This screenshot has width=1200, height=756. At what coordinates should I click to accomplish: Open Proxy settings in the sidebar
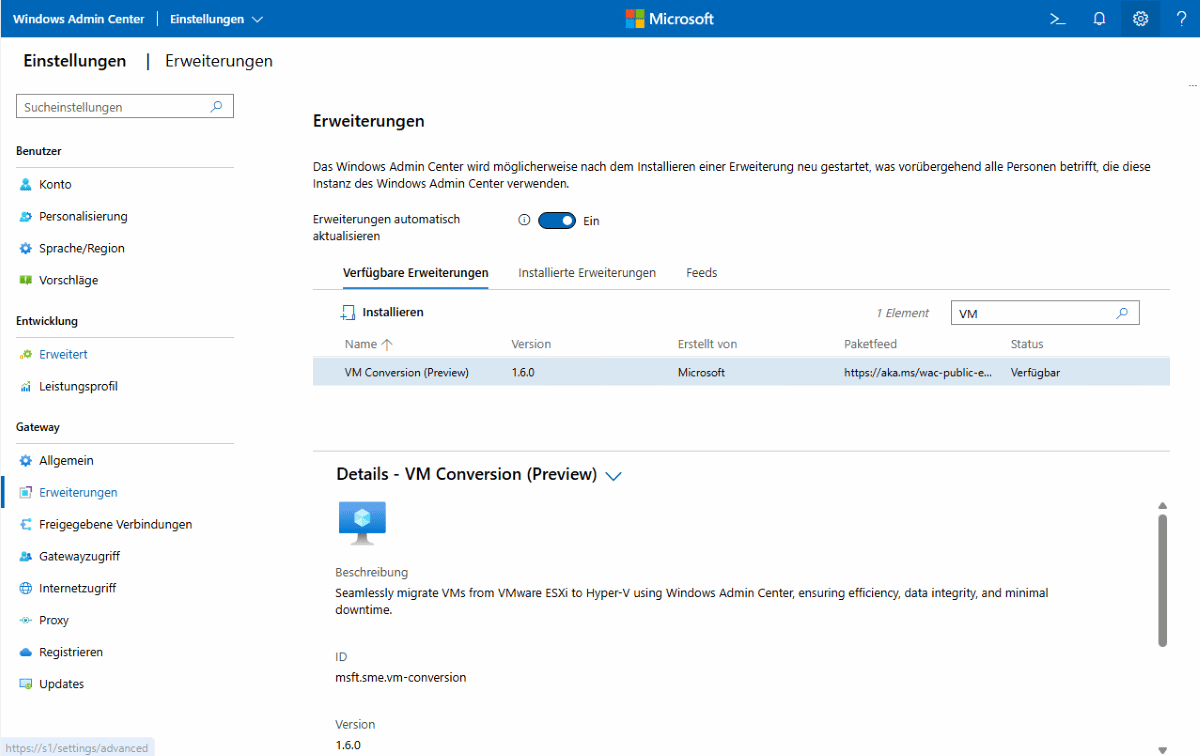(54, 620)
